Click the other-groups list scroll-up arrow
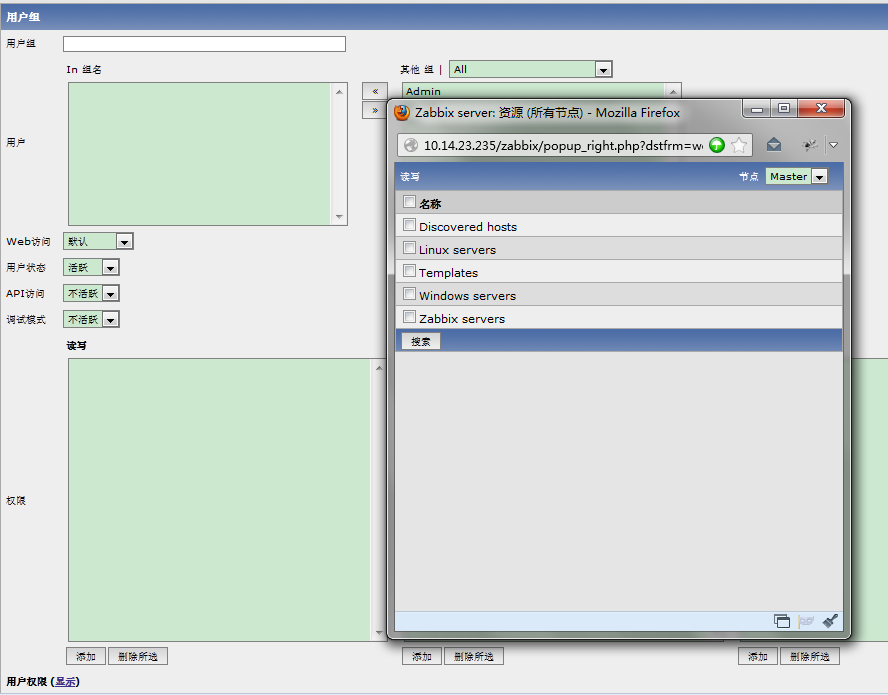 [x=673, y=91]
